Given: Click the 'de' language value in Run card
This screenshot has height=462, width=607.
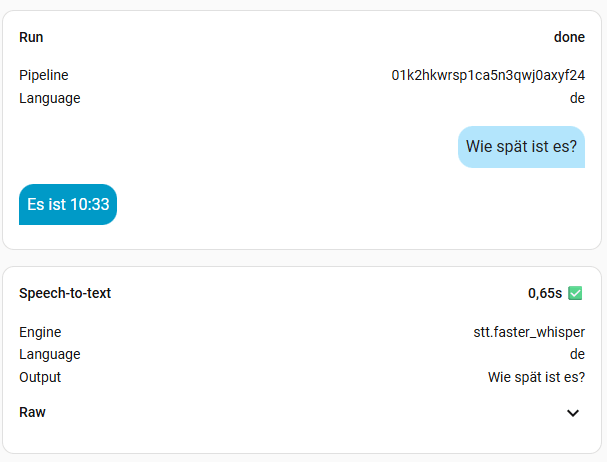Looking at the screenshot, I should point(577,98).
